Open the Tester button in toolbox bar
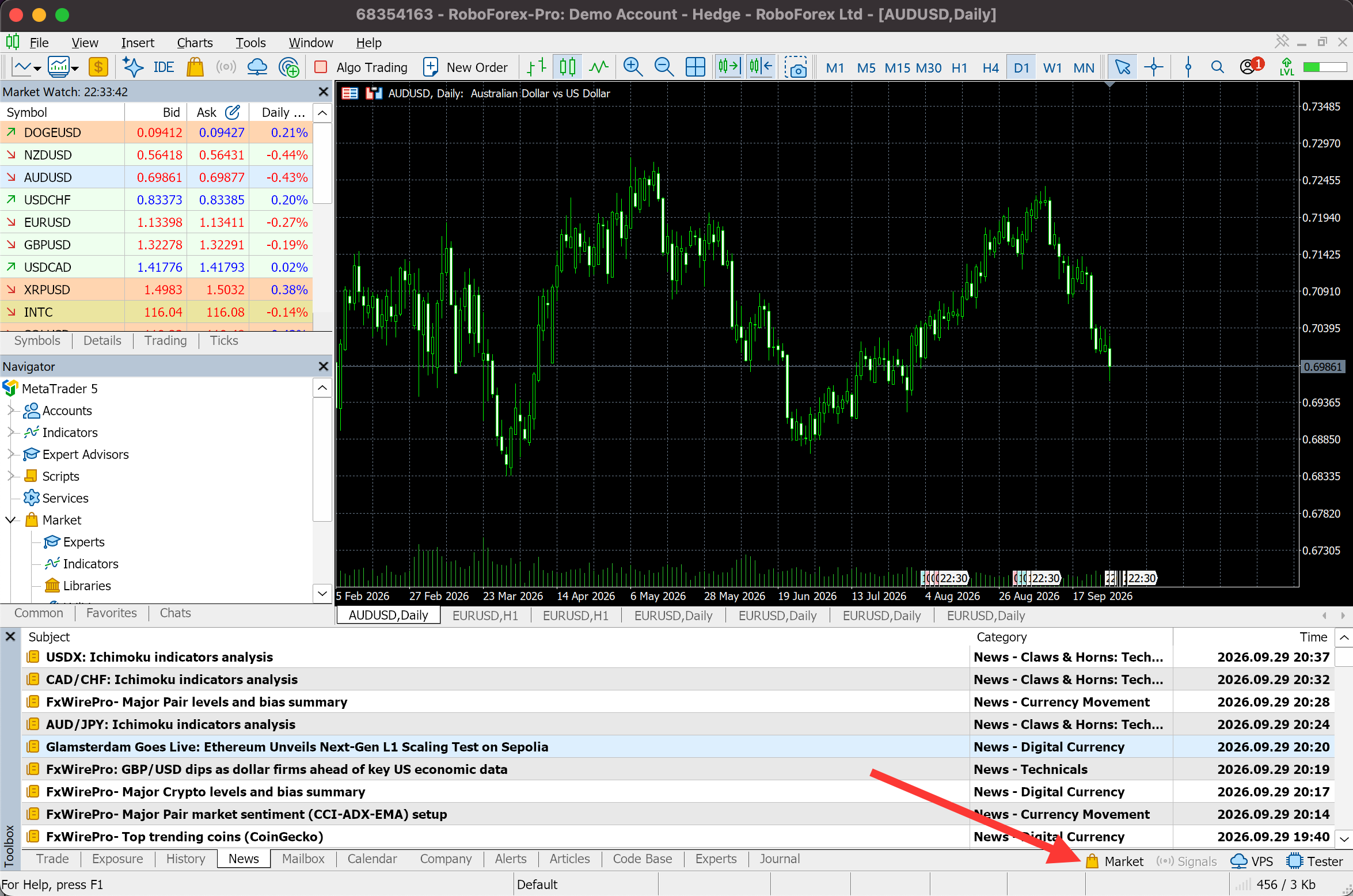The width and height of the screenshot is (1353, 896). [x=1315, y=861]
